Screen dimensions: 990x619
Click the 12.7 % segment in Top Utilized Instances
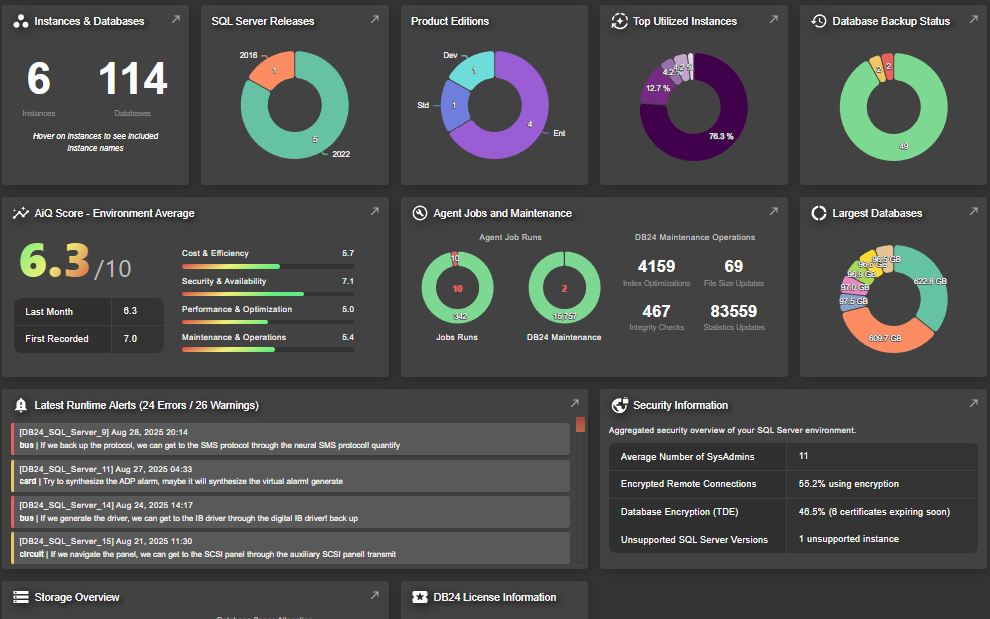[657, 88]
